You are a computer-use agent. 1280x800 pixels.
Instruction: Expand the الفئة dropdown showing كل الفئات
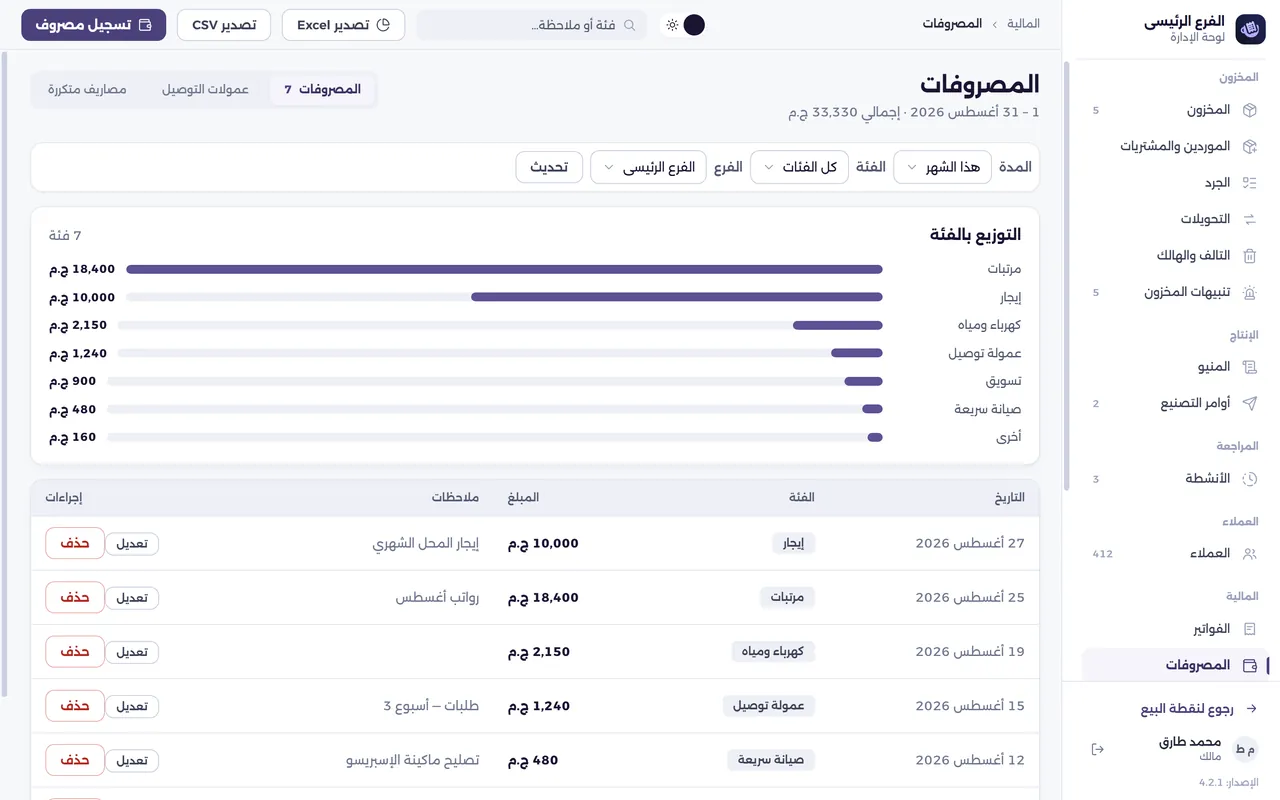(800, 167)
